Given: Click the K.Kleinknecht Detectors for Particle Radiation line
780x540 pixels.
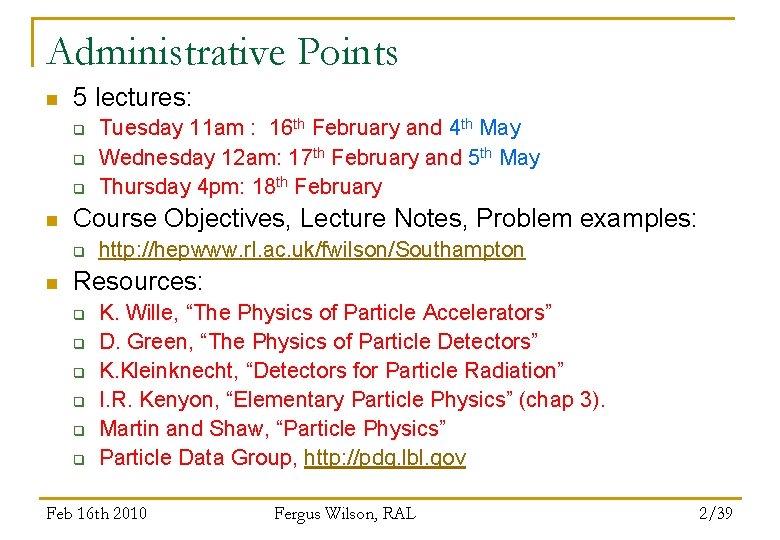Looking at the screenshot, I should [x=331, y=371].
